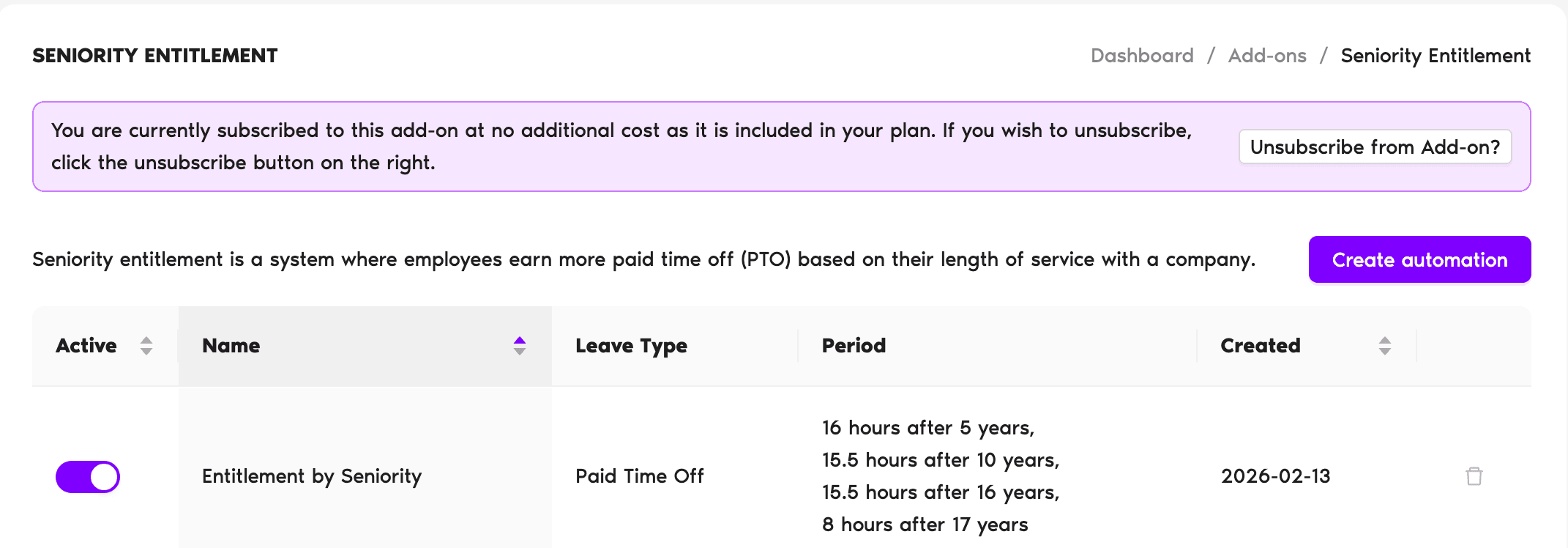Screen dimensions: 1568x548
Task: Click the Leave Type column header
Action: tap(631, 346)
